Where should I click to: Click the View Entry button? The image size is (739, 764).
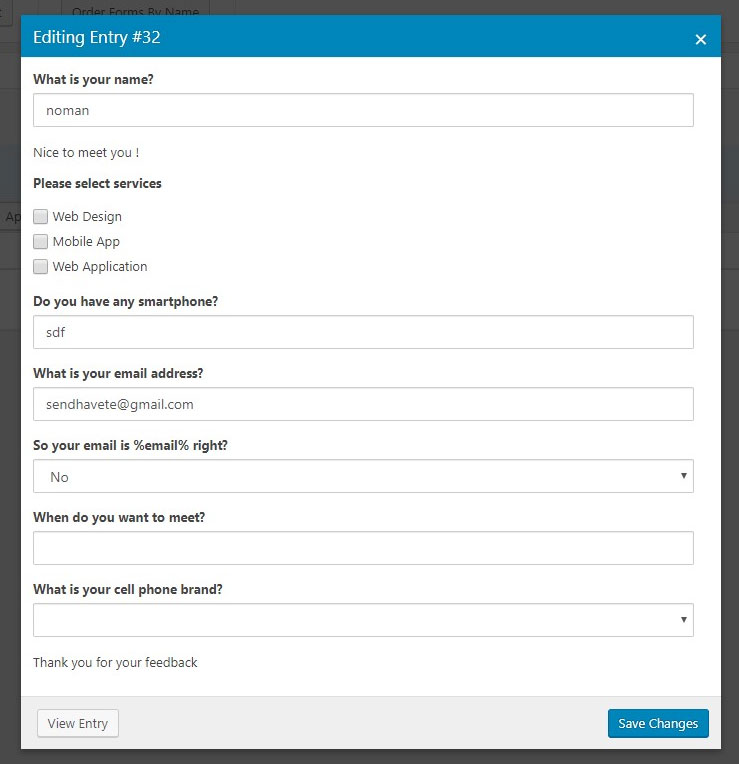tap(78, 723)
